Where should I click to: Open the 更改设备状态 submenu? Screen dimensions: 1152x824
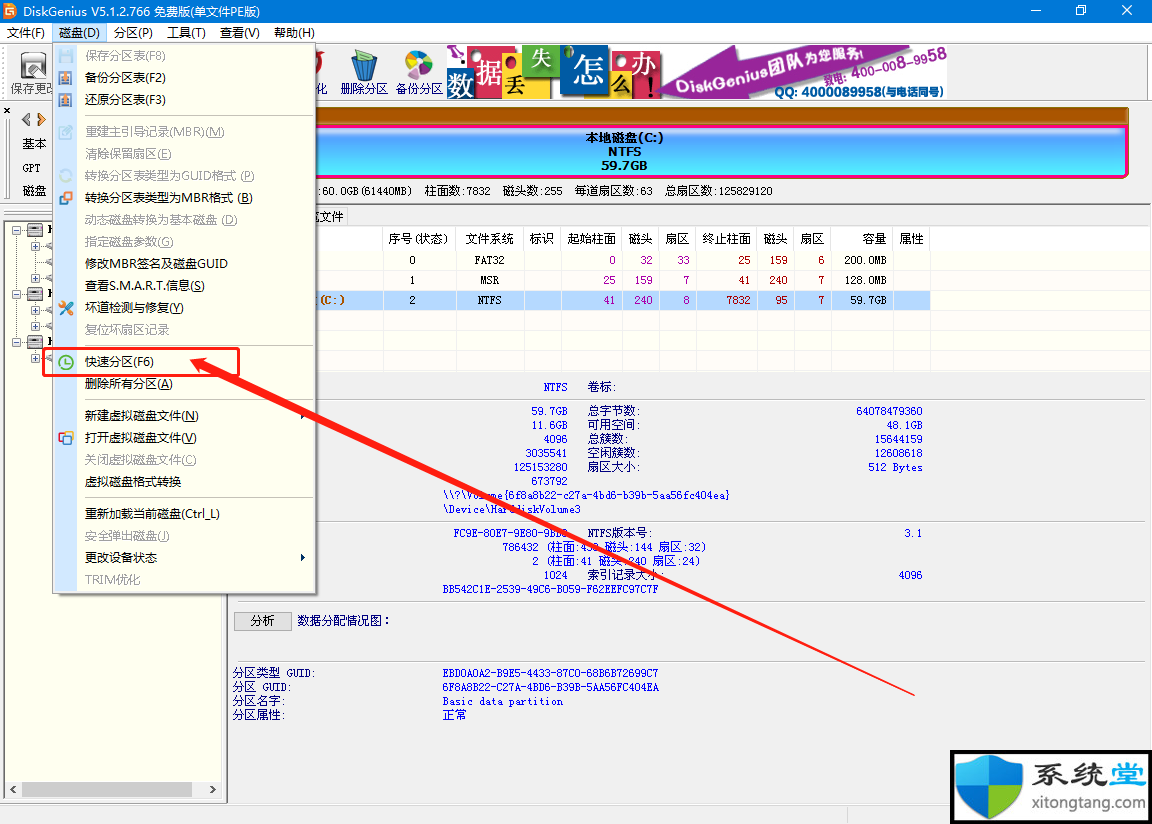pos(184,558)
